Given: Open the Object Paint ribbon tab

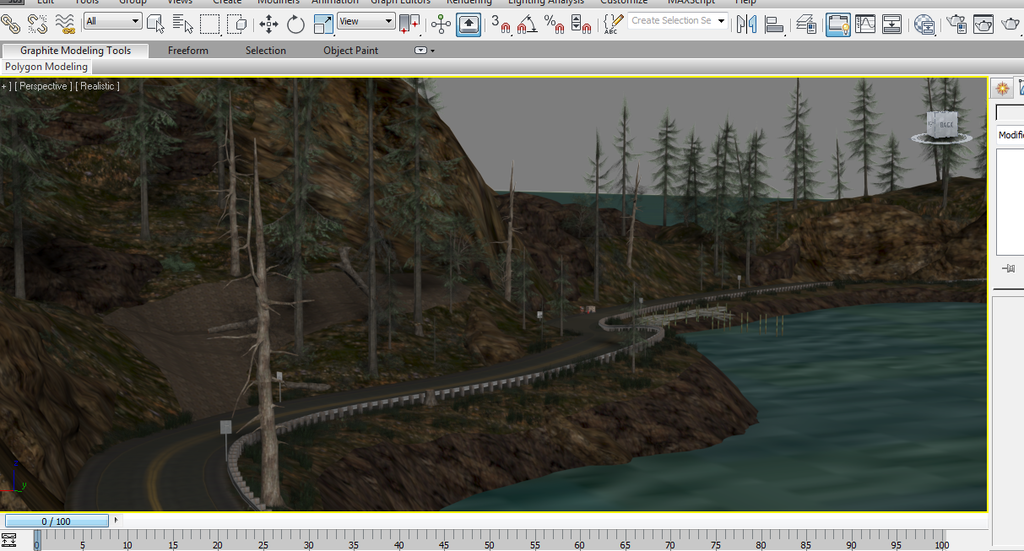Looking at the screenshot, I should click(351, 50).
